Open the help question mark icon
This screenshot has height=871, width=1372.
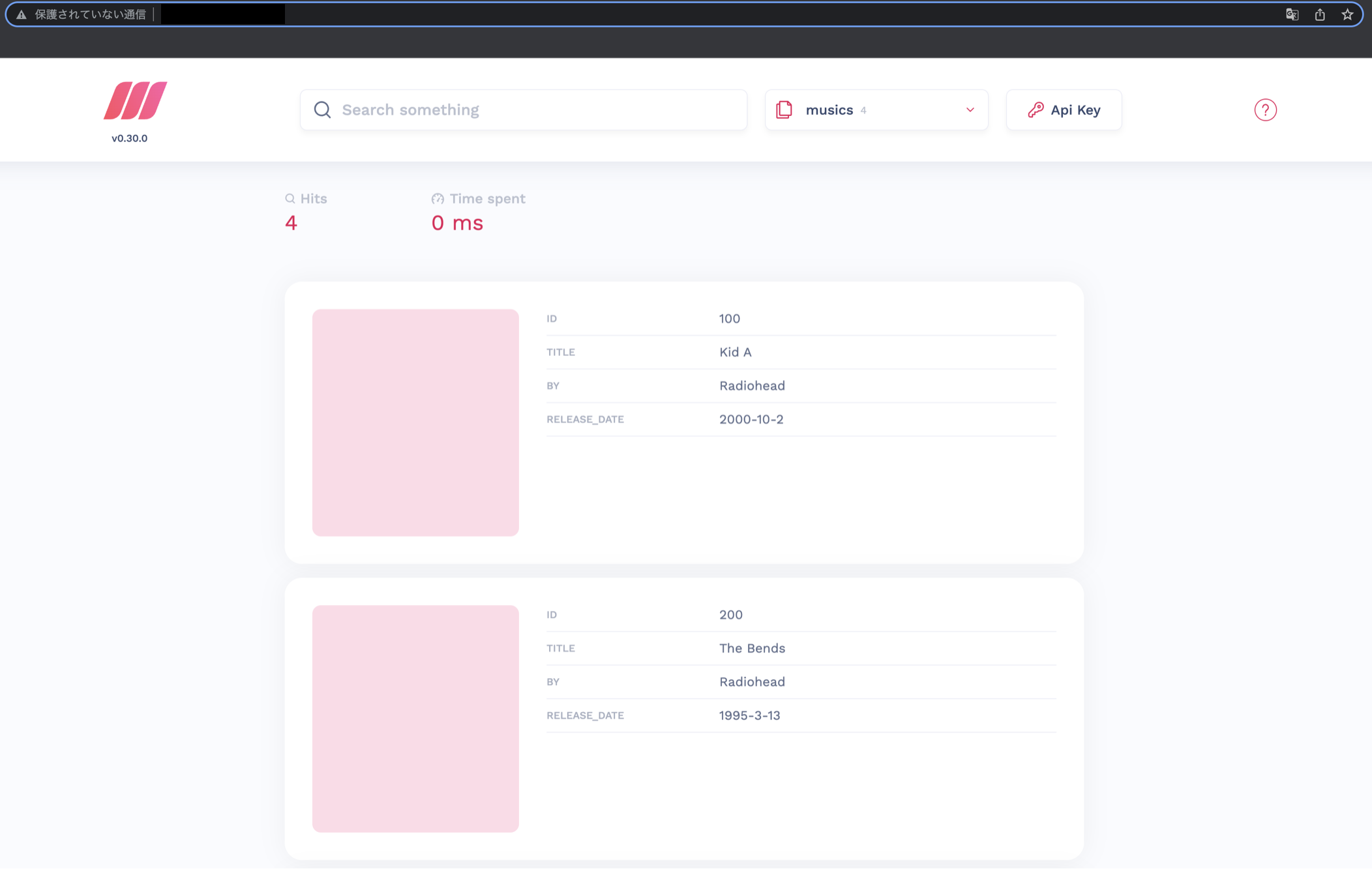pos(1265,110)
